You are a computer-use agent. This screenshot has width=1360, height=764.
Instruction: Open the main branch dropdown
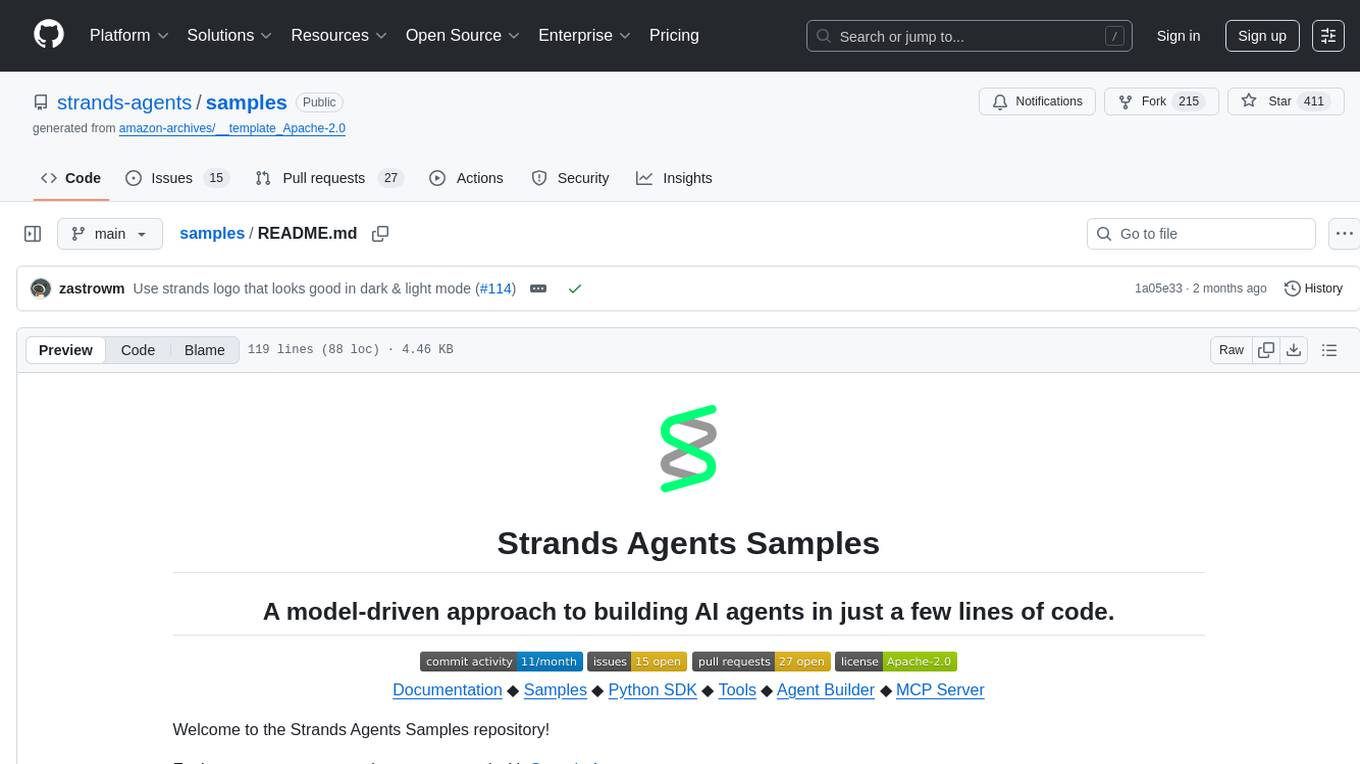(x=110, y=234)
